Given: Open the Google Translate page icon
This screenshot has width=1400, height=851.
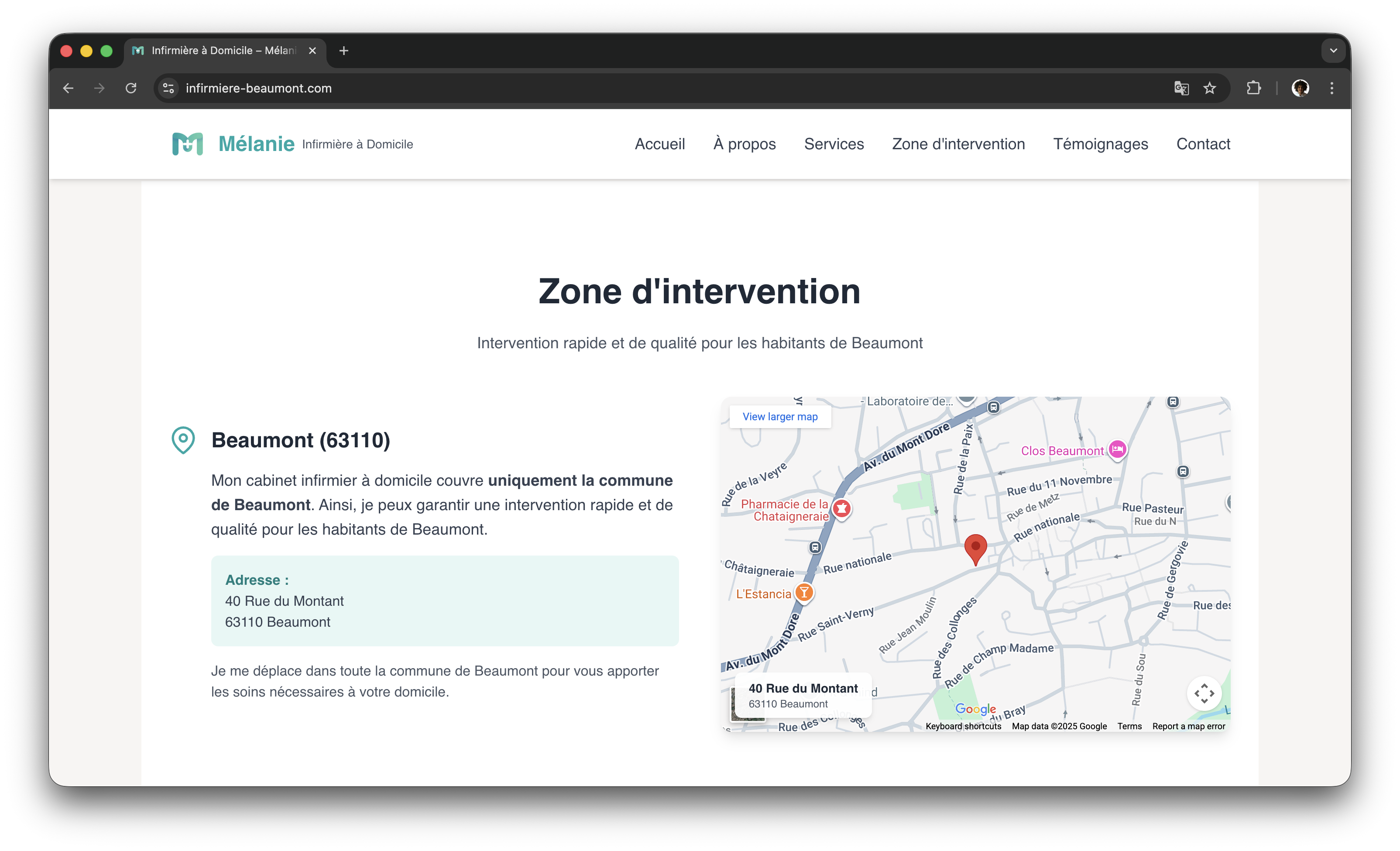Looking at the screenshot, I should [x=1181, y=88].
